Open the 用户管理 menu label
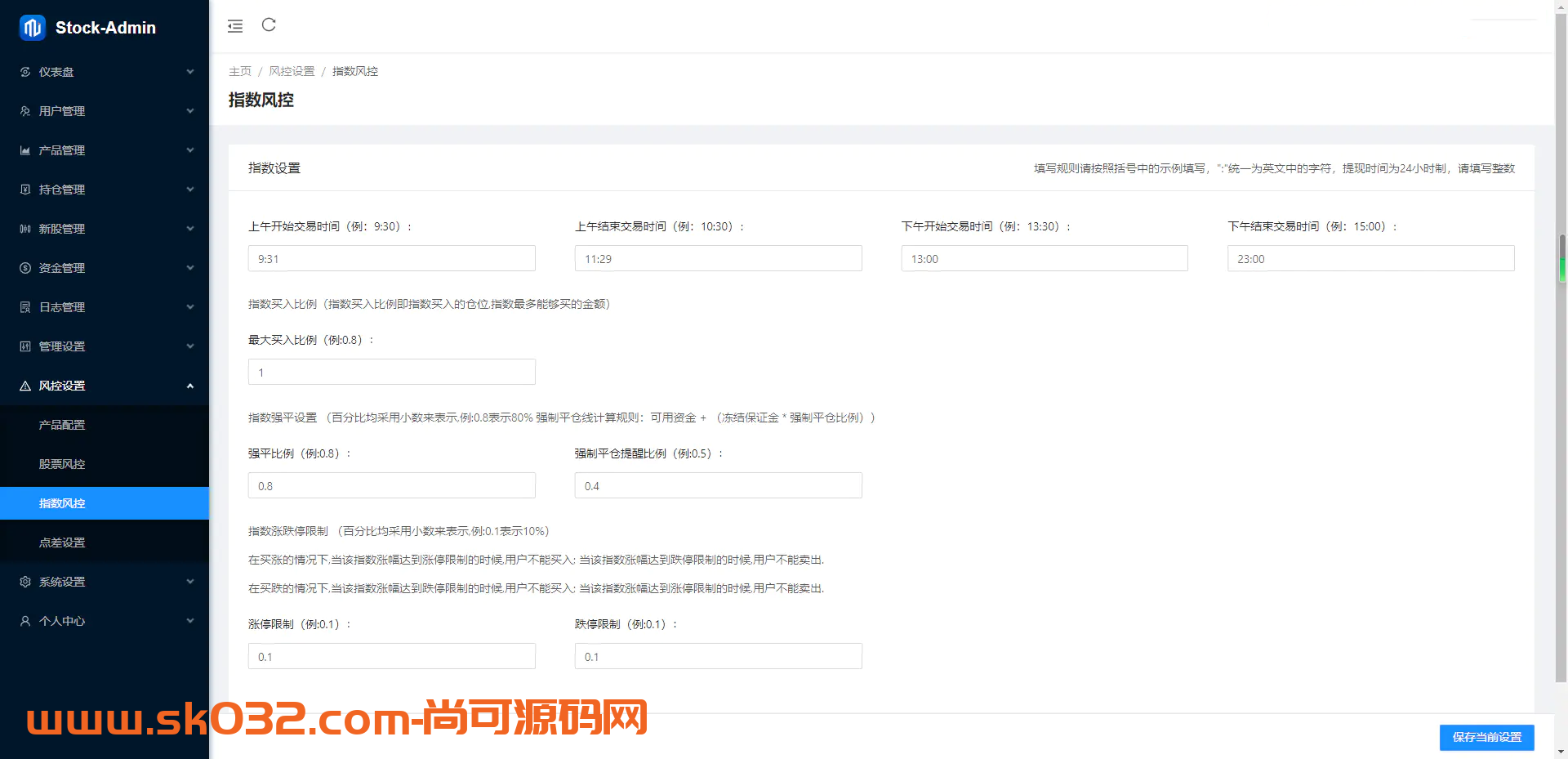Viewport: 1568px width, 759px height. (x=62, y=111)
